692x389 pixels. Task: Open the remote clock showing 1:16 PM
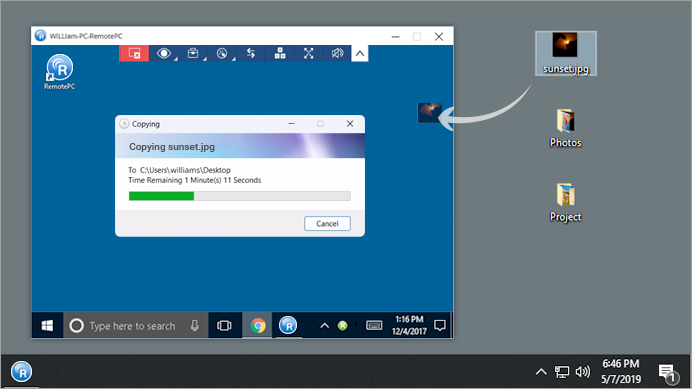tap(409, 325)
